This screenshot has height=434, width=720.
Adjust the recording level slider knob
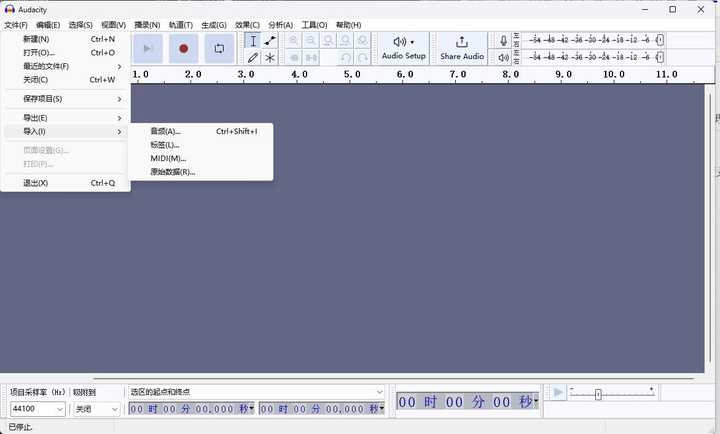660,40
